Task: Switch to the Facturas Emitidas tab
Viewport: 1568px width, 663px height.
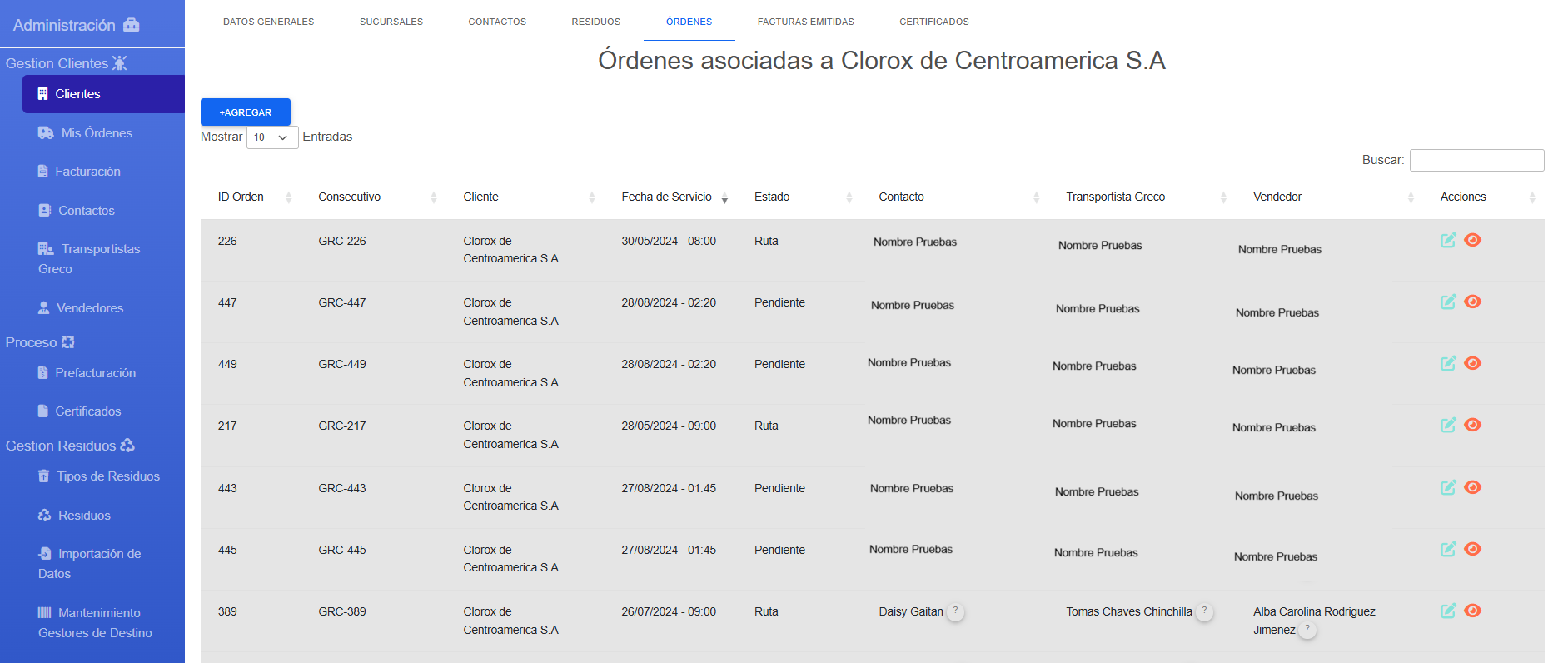Action: coord(805,22)
